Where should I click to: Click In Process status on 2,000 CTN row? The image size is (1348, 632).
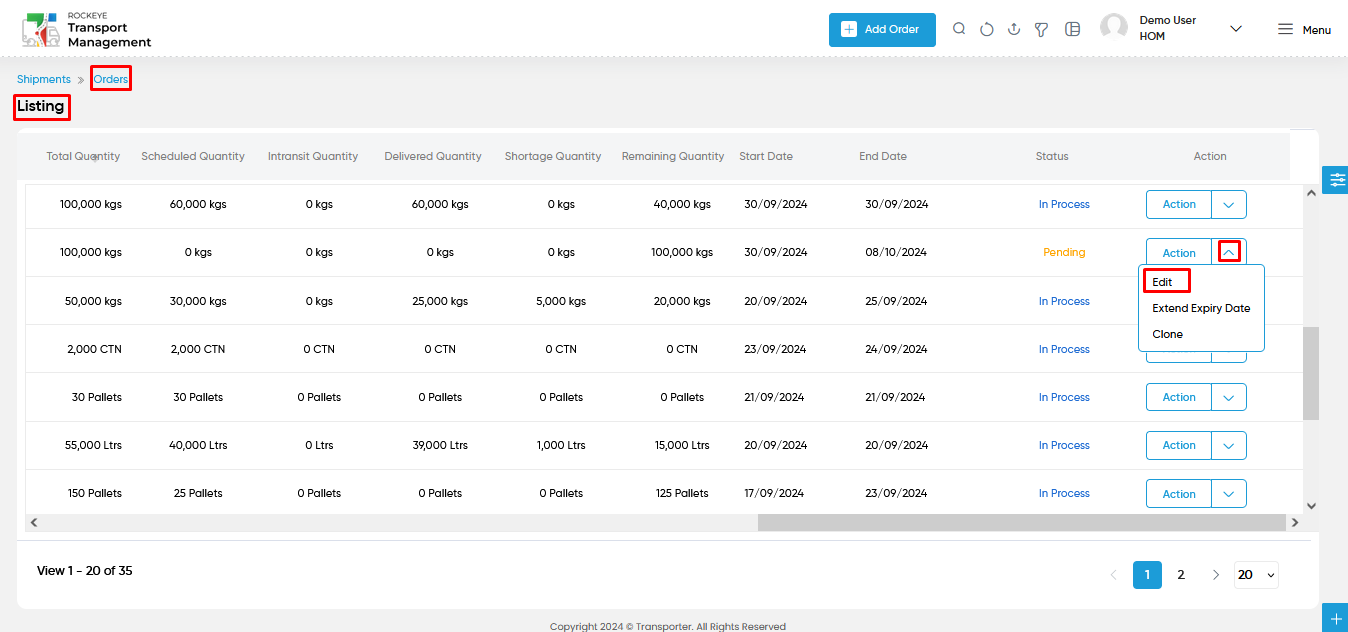(1064, 349)
